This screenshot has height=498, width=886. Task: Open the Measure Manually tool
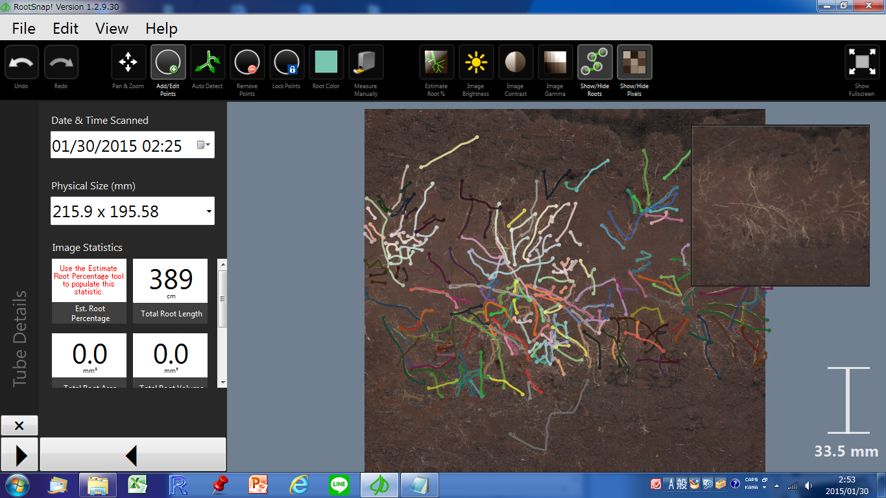click(365, 63)
